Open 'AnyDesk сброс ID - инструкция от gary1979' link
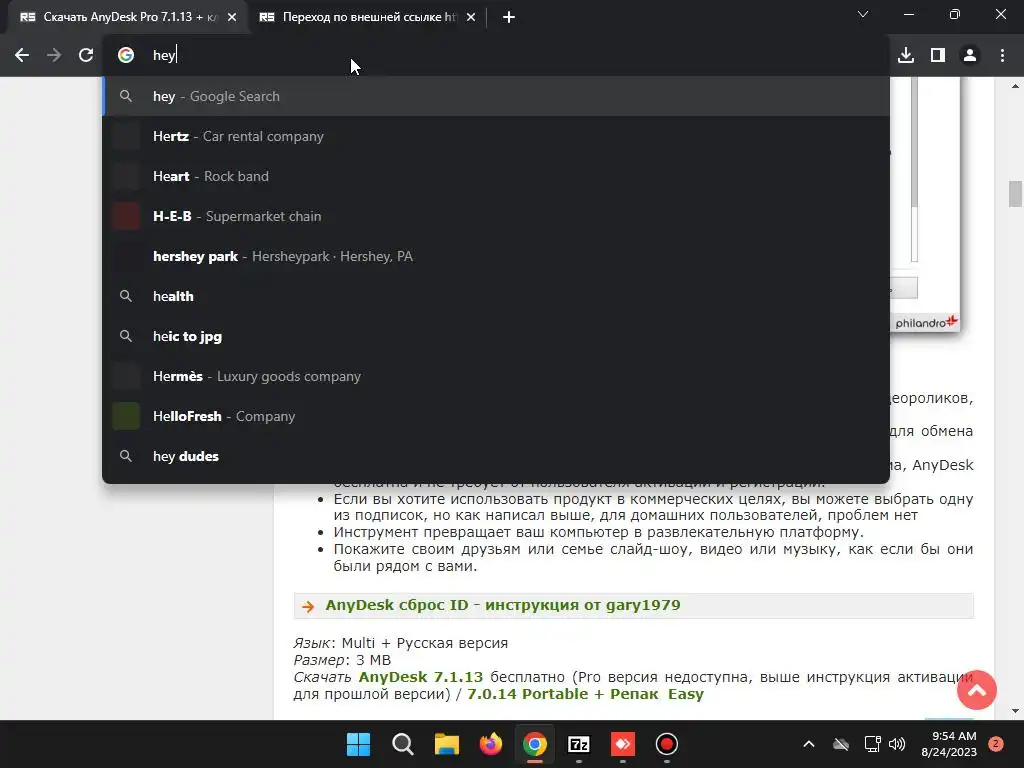Image resolution: width=1024 pixels, height=768 pixels. click(x=503, y=605)
